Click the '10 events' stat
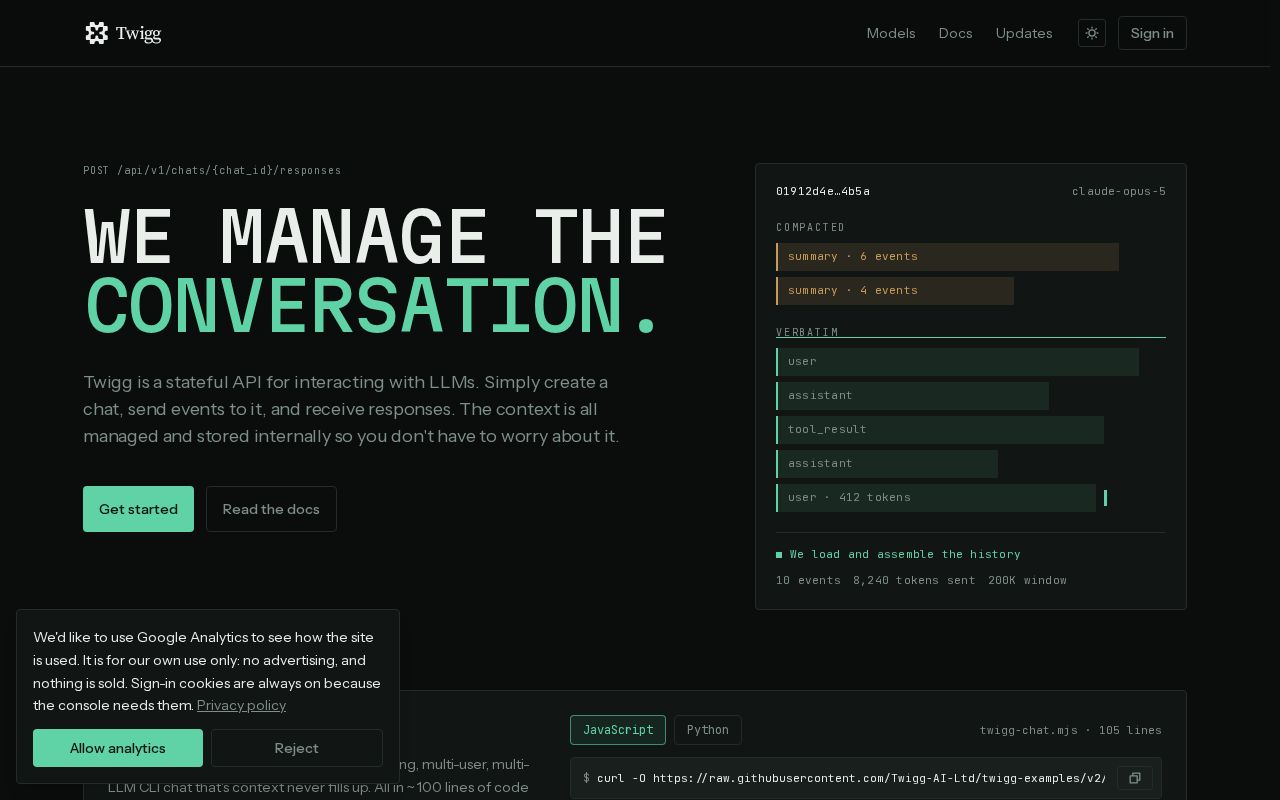Screen dimensions: 1280x800 tap(808, 580)
